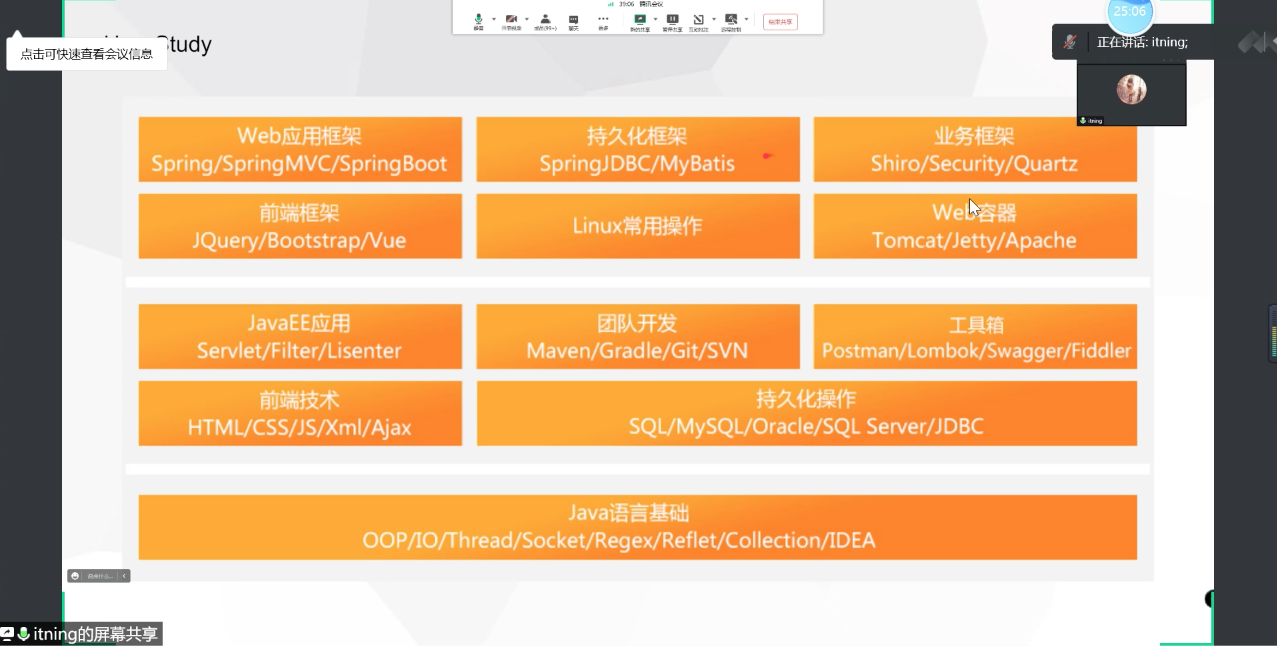Click the signal strength bars icon
Image resolution: width=1277 pixels, height=646 pixels.
tap(610, 4)
